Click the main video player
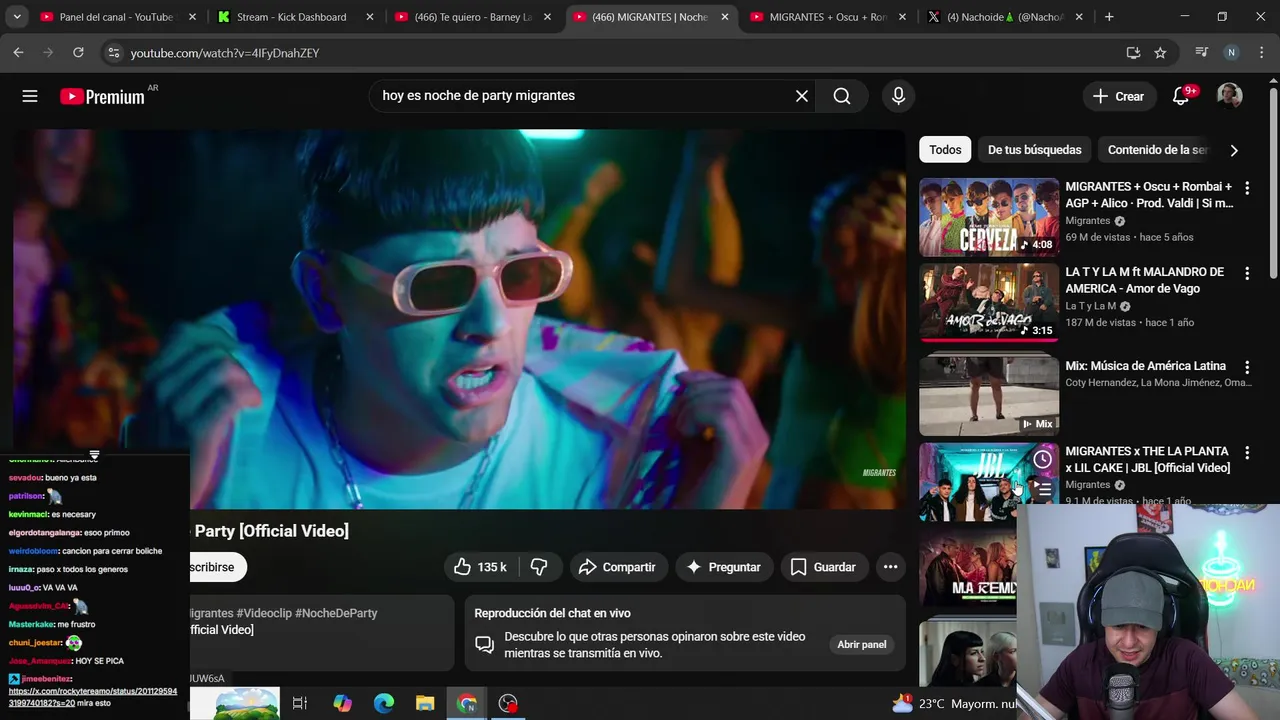 click(459, 319)
